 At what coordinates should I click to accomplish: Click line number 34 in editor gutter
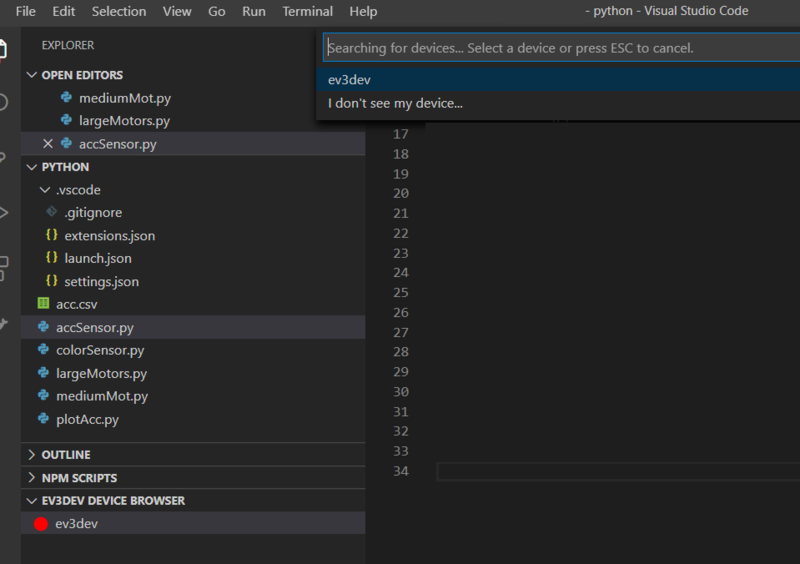click(x=401, y=471)
